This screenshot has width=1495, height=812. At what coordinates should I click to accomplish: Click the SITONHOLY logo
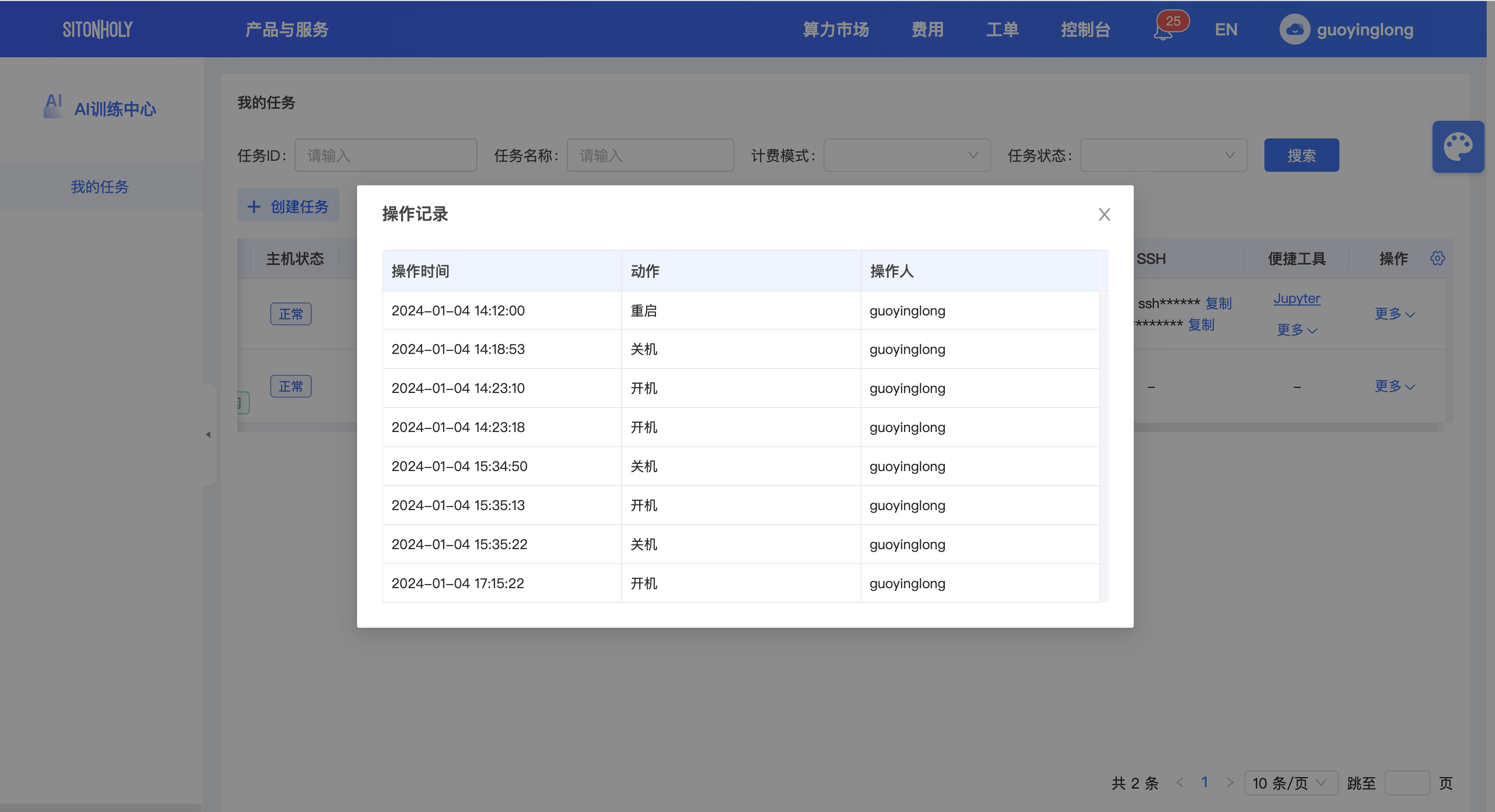97,30
